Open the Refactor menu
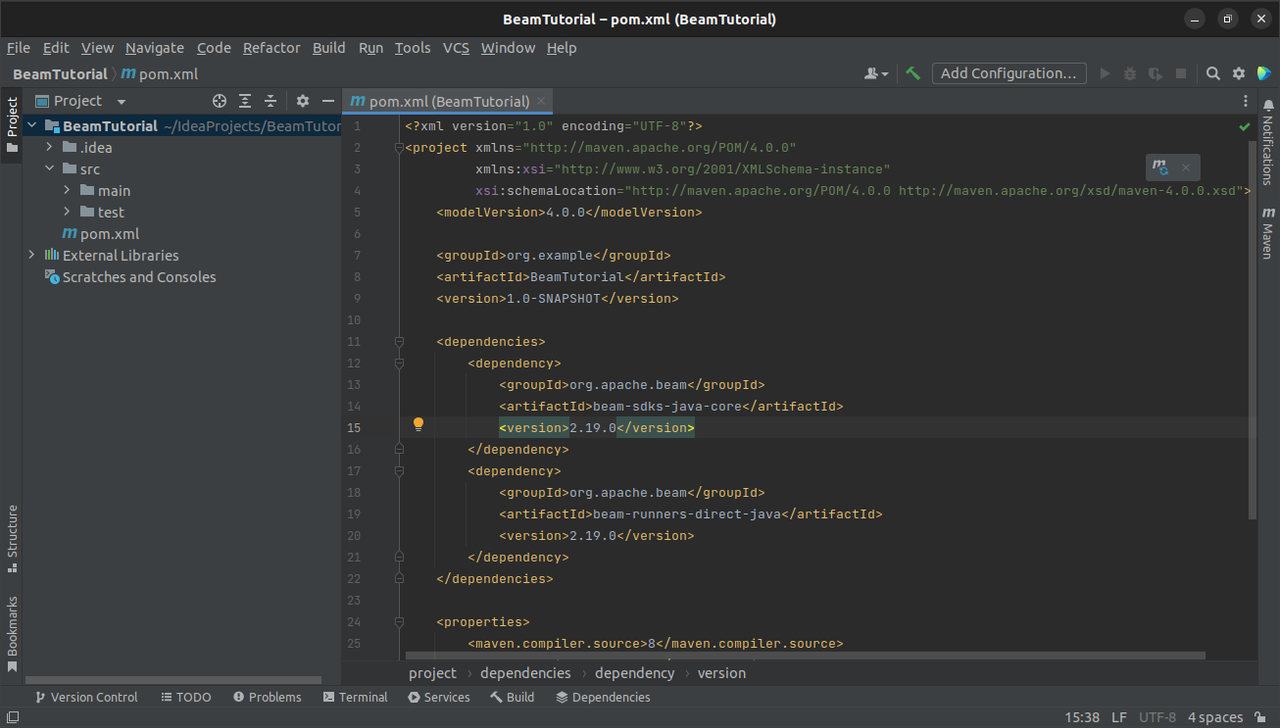This screenshot has height=728, width=1280. 271,47
